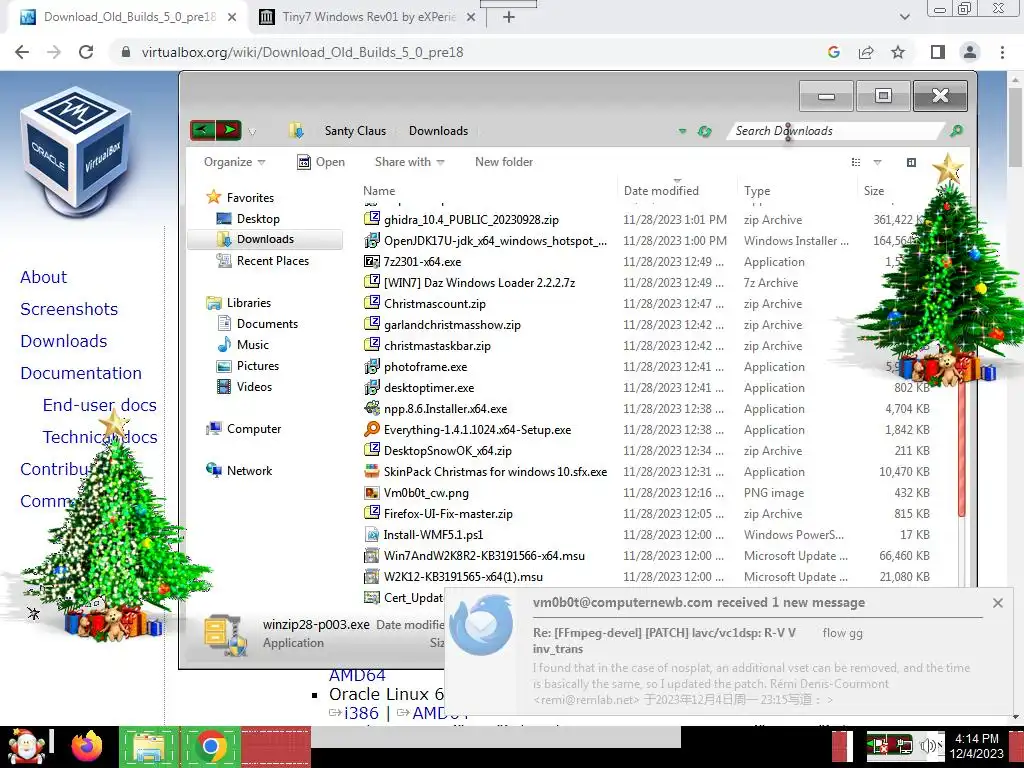This screenshot has width=1024, height=768.
Task: Launch Firefox from the taskbar
Action: pos(88,745)
